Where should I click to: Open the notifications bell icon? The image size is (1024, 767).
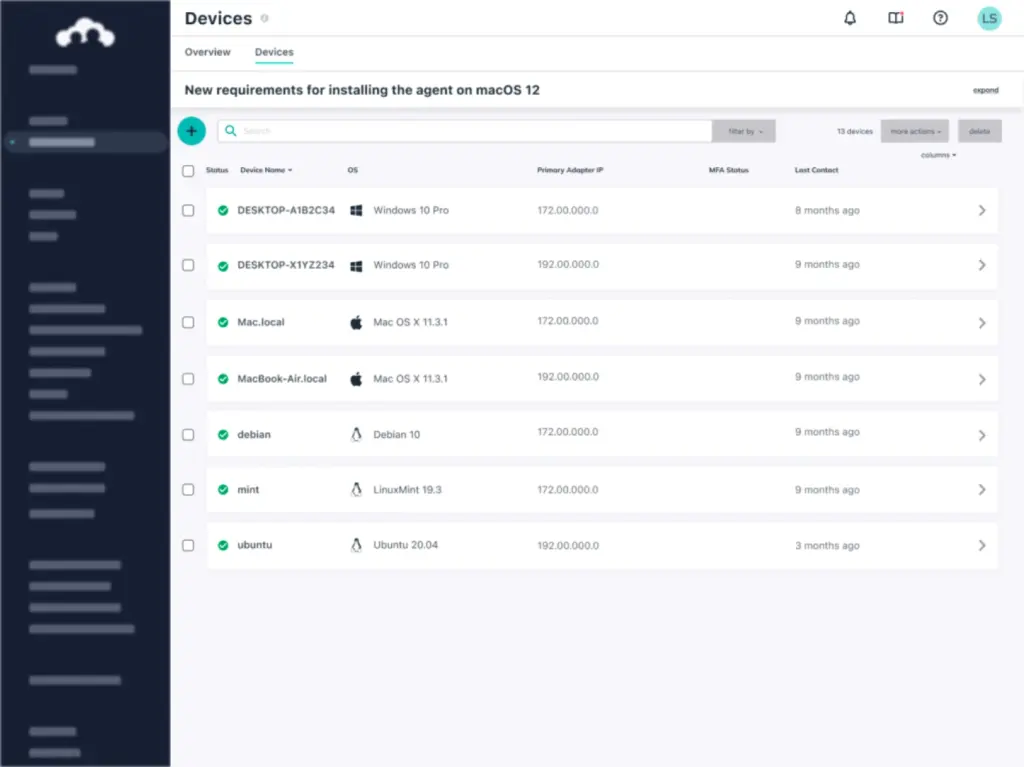coord(850,18)
